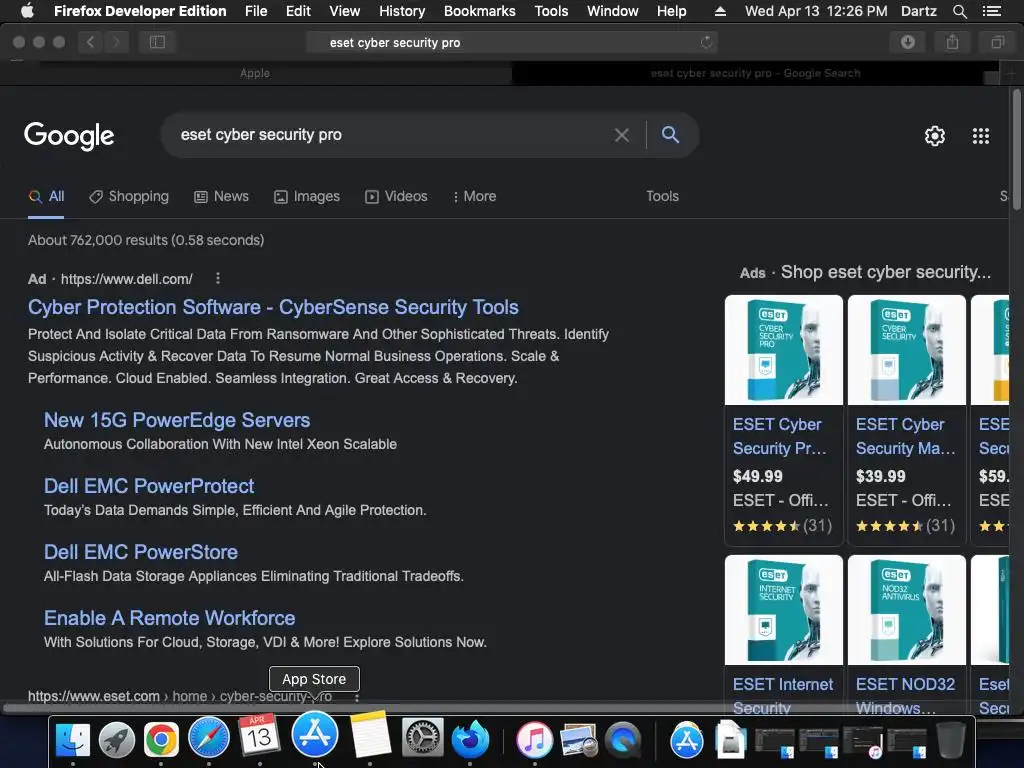This screenshot has height=768, width=1024.
Task: Open Finder from the dock
Action: pyautogui.click(x=72, y=739)
